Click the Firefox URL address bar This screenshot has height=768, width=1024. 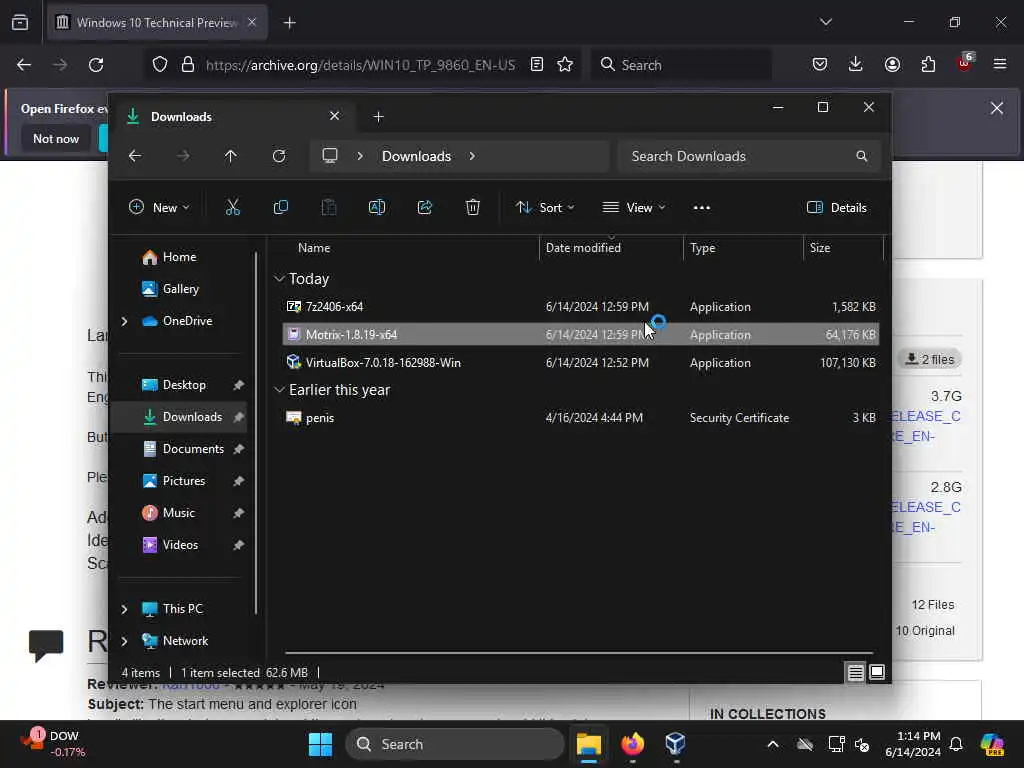(x=360, y=65)
